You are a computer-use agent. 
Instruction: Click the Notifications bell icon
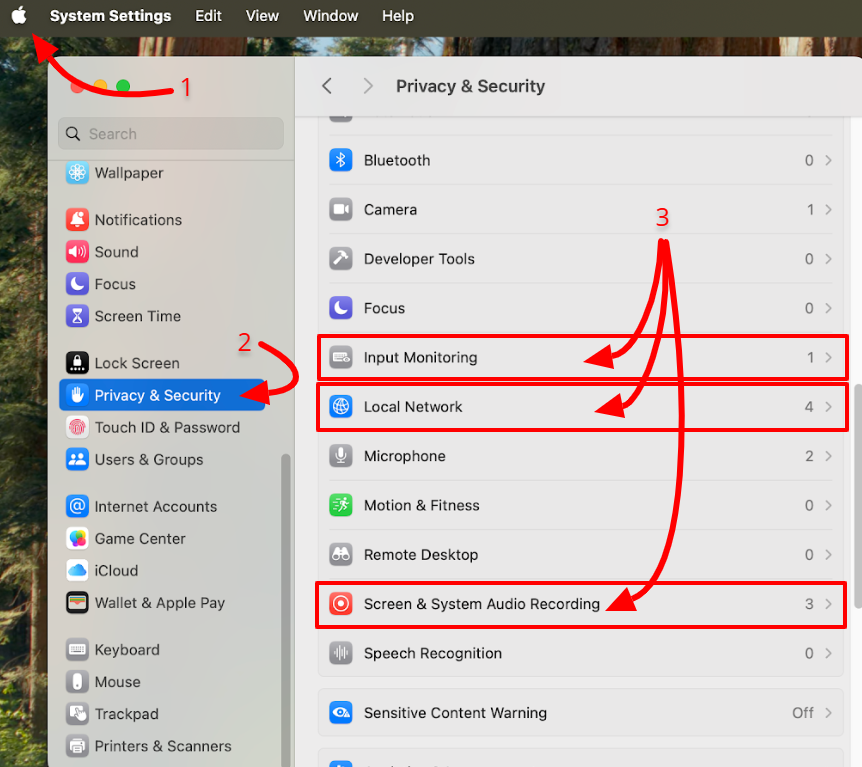pyautogui.click(x=77, y=219)
